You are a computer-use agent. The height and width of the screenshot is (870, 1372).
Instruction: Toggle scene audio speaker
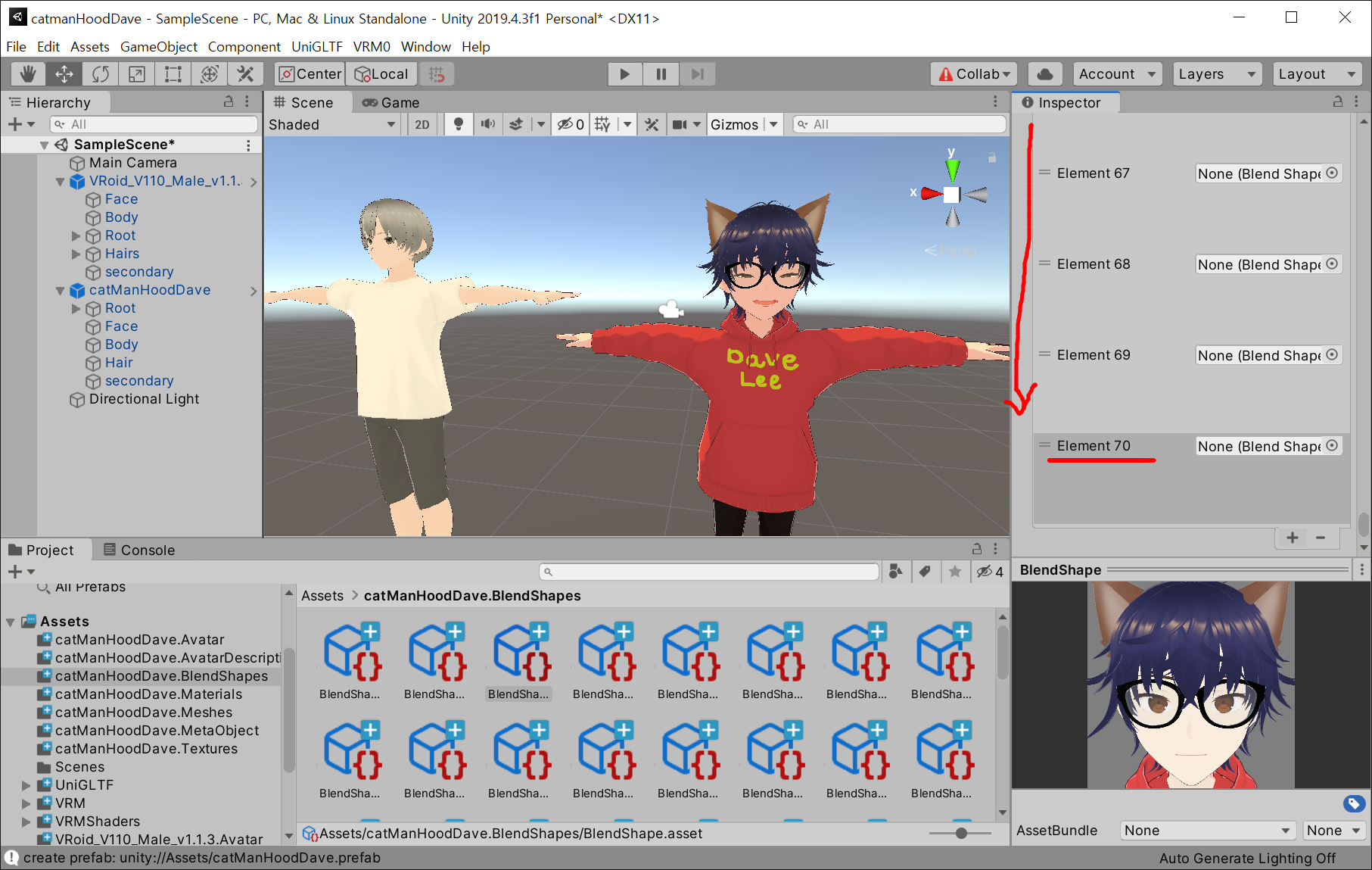point(488,125)
